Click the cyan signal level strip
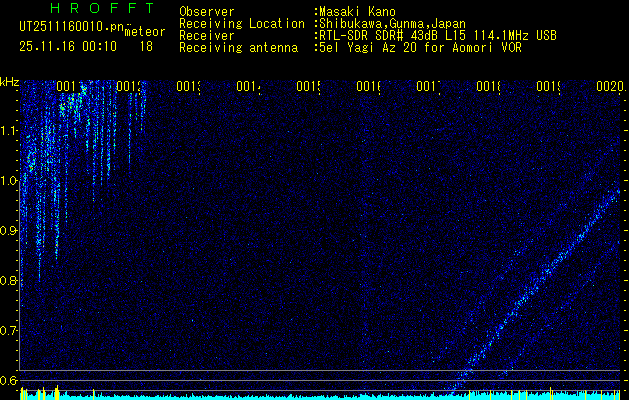The height and width of the screenshot is (400, 629). pos(314,396)
